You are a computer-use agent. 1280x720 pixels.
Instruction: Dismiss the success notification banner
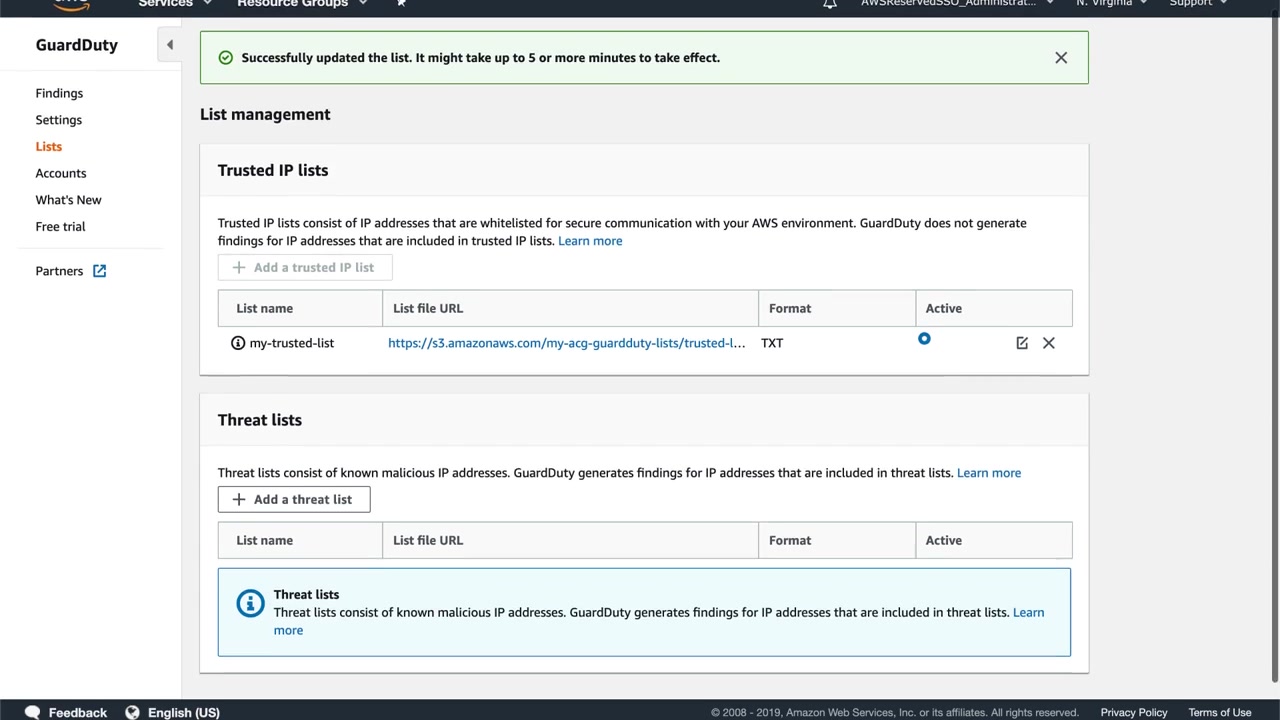pyautogui.click(x=1061, y=58)
